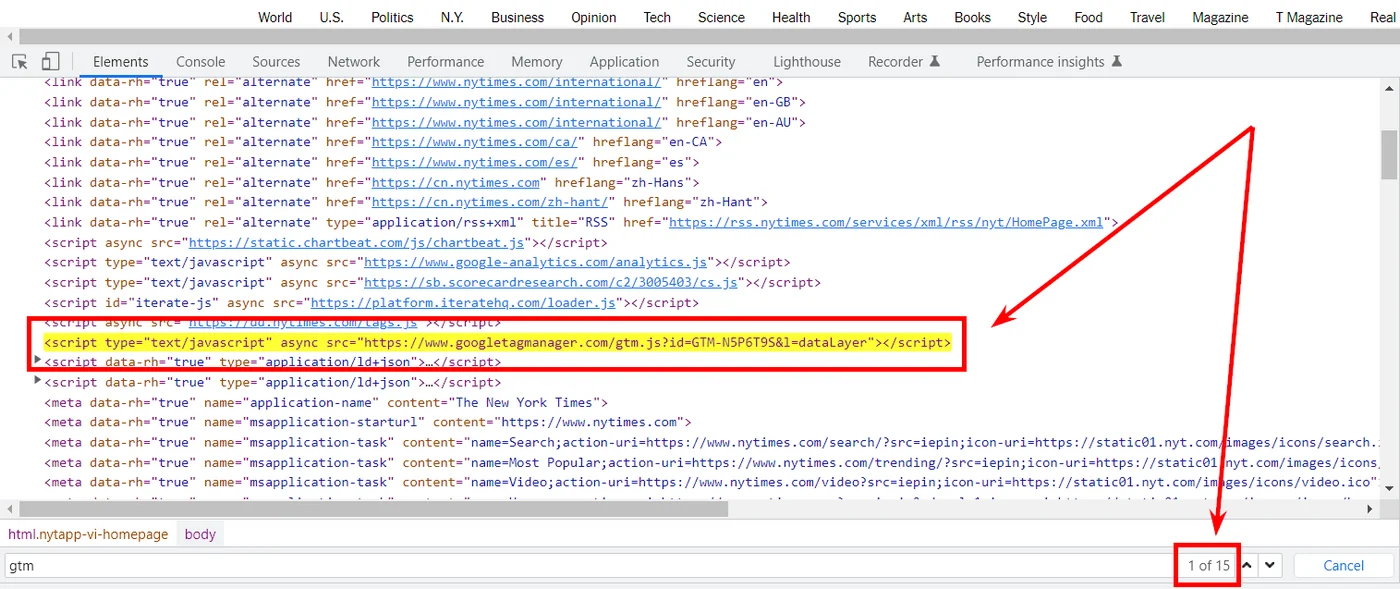Open the Performance tab
The image size is (1400, 589).
(x=446, y=62)
